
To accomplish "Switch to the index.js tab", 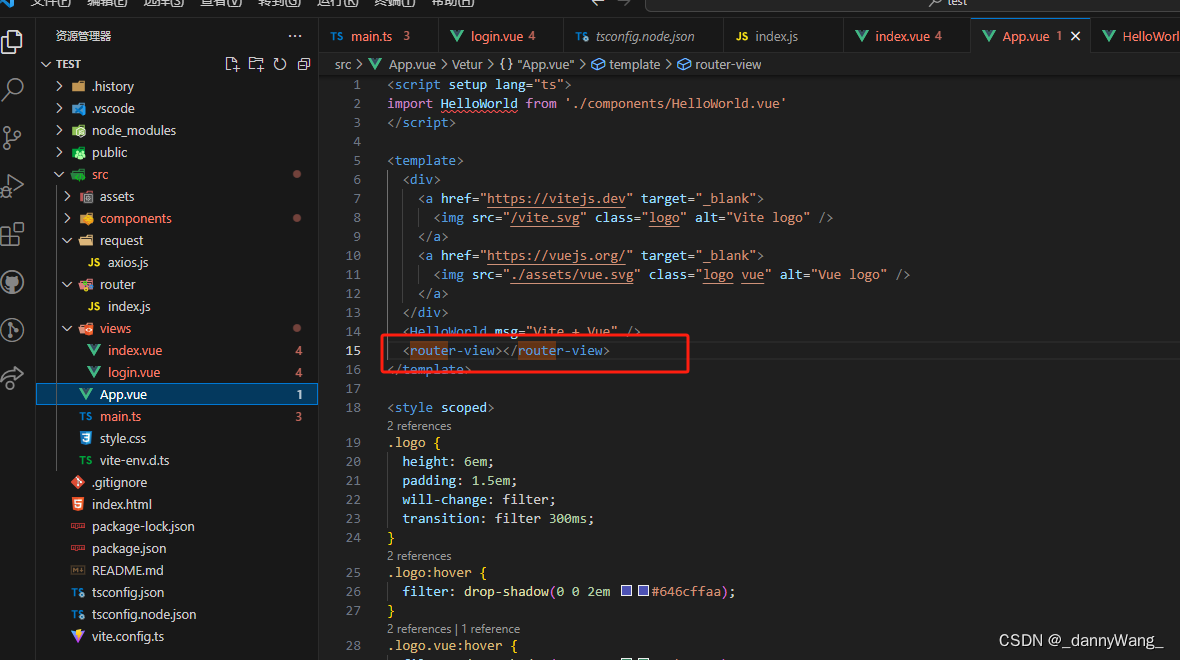I will [783, 36].
